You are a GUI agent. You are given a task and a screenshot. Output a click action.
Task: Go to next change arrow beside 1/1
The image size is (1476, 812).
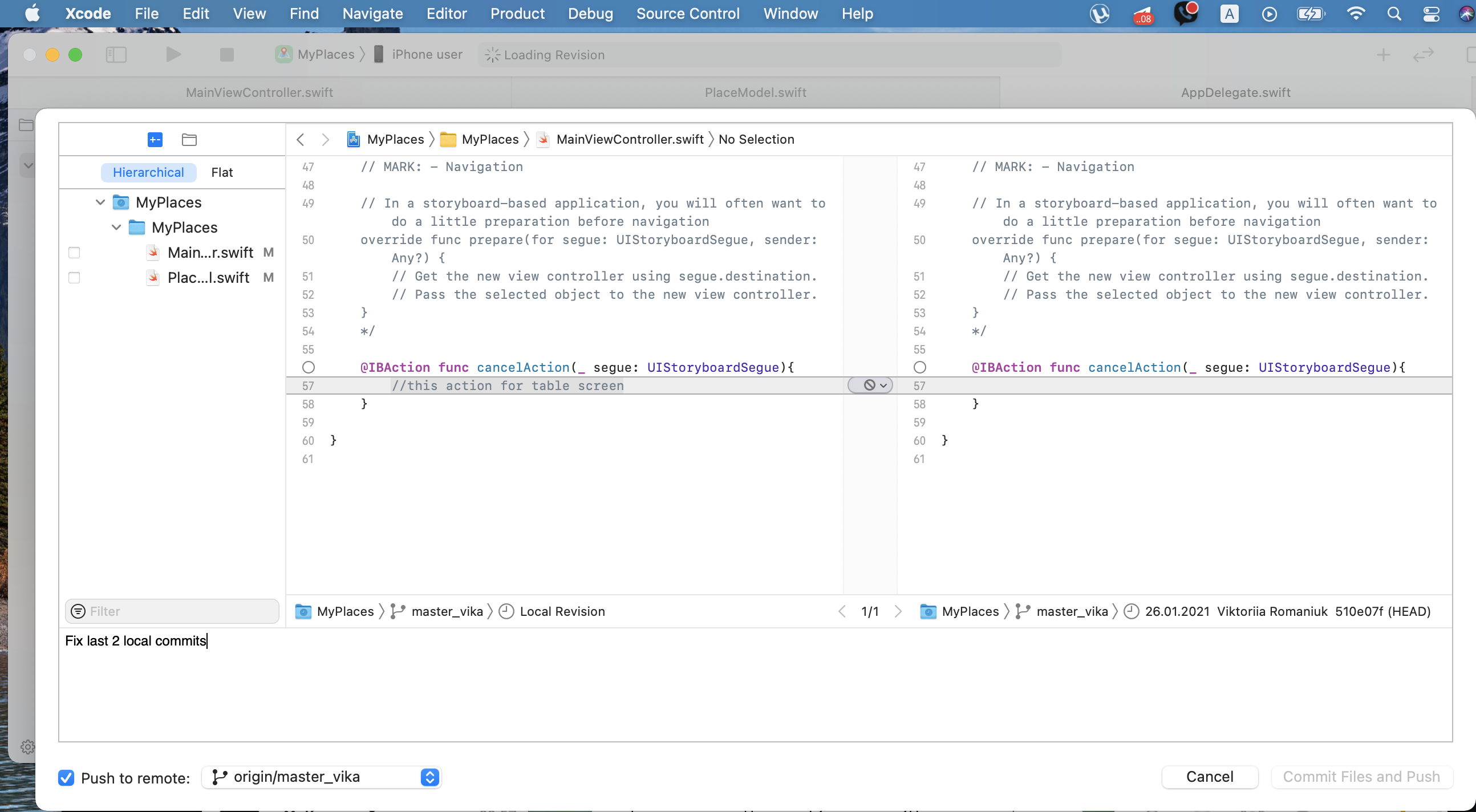coord(898,611)
